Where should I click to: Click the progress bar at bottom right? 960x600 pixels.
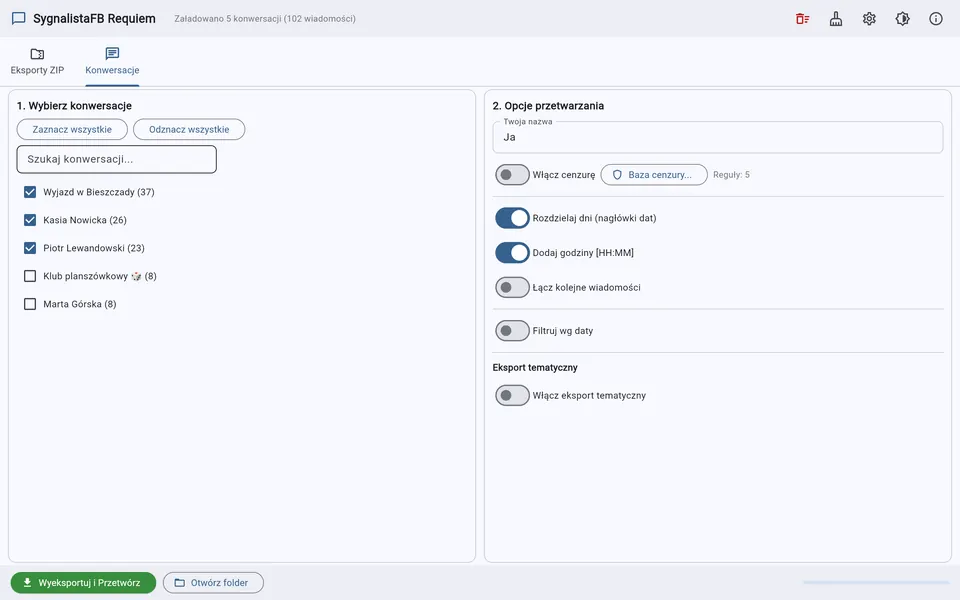click(876, 582)
